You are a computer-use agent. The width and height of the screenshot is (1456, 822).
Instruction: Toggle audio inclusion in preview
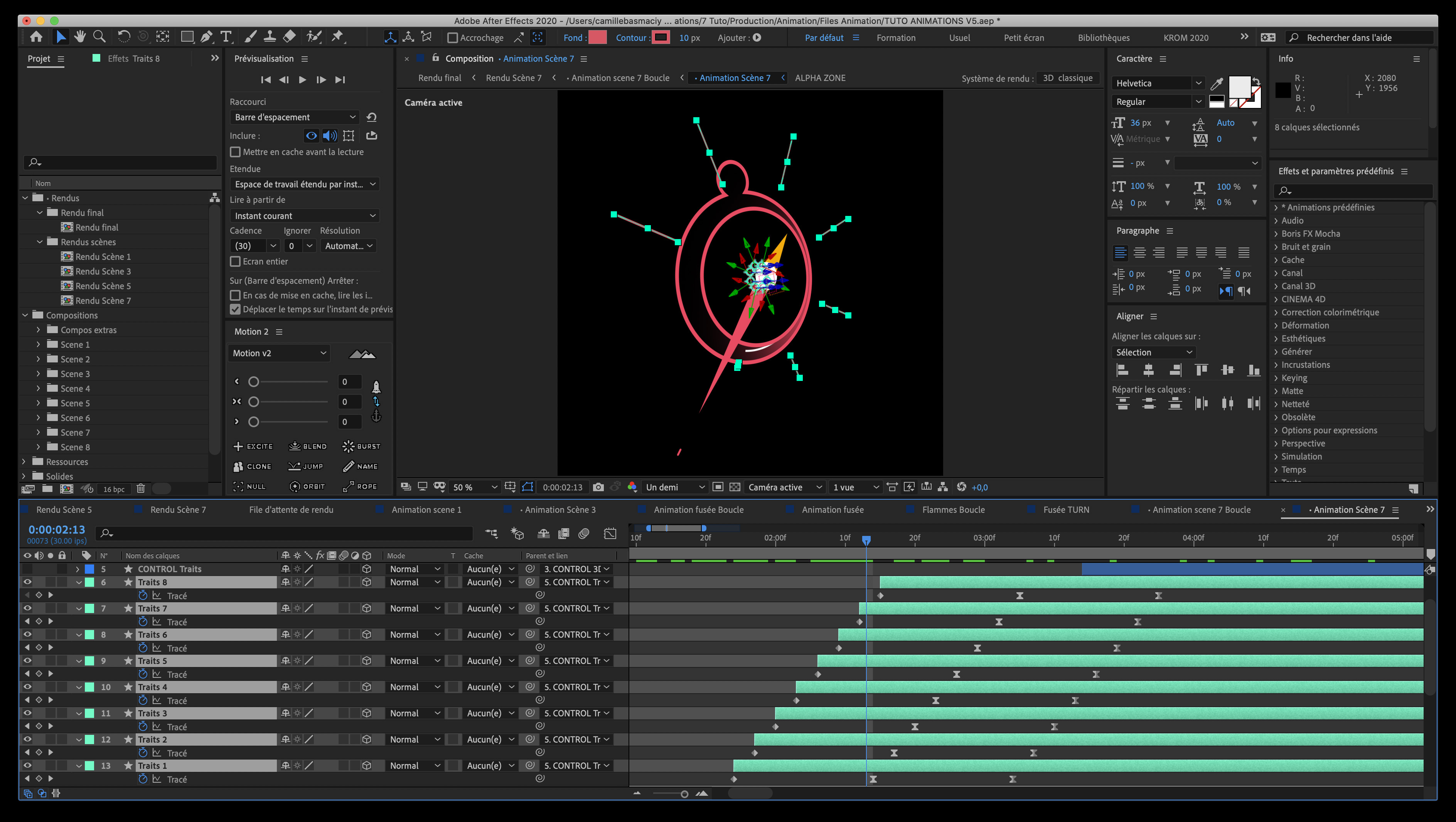point(330,136)
